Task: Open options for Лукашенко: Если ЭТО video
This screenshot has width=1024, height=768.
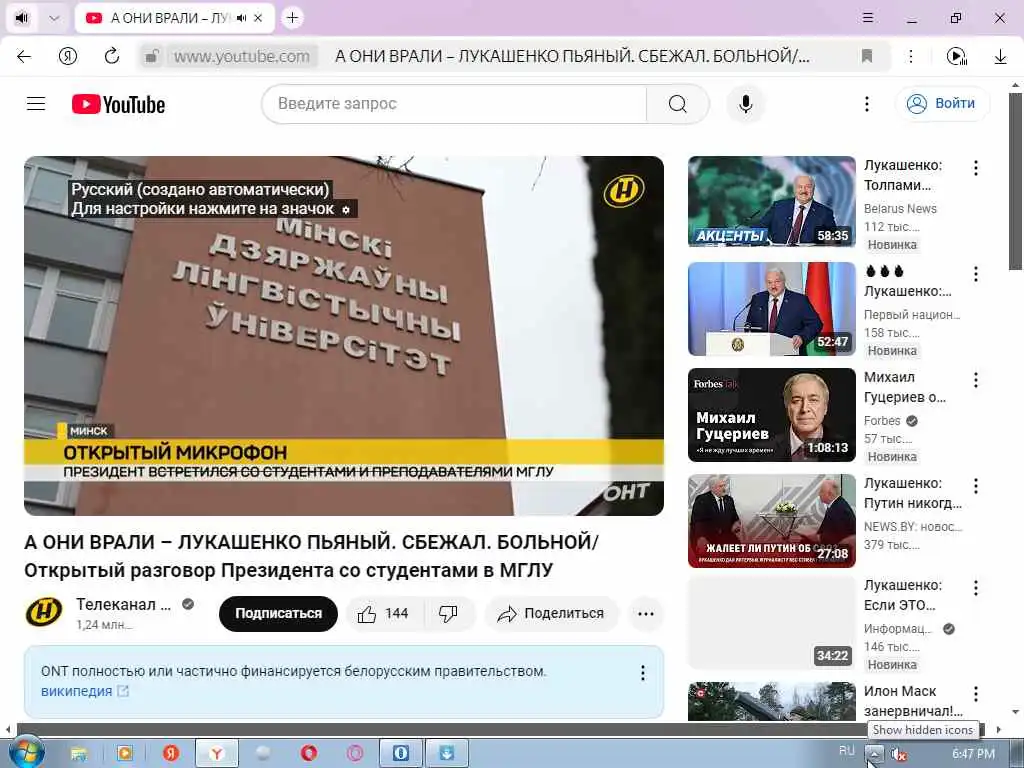Action: tap(976, 588)
